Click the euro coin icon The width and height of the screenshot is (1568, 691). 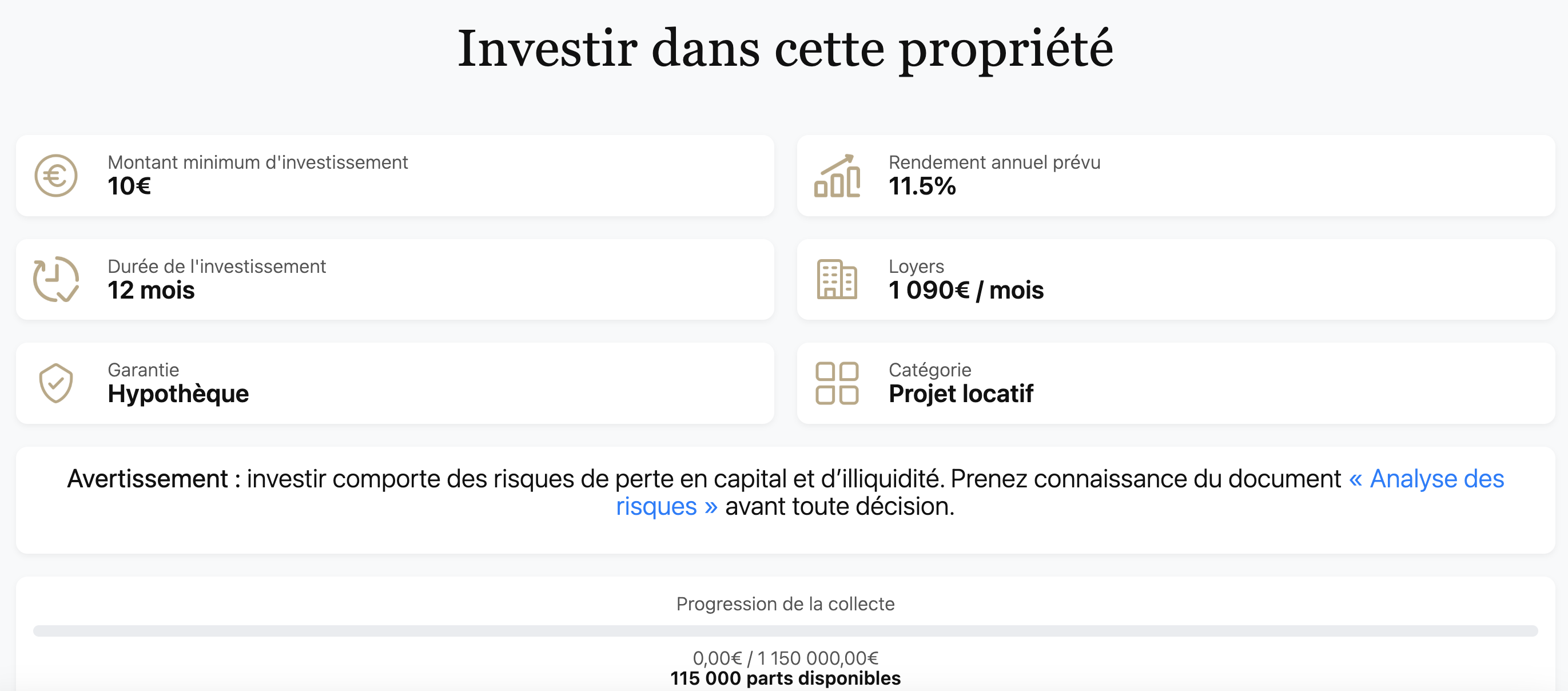(x=55, y=176)
